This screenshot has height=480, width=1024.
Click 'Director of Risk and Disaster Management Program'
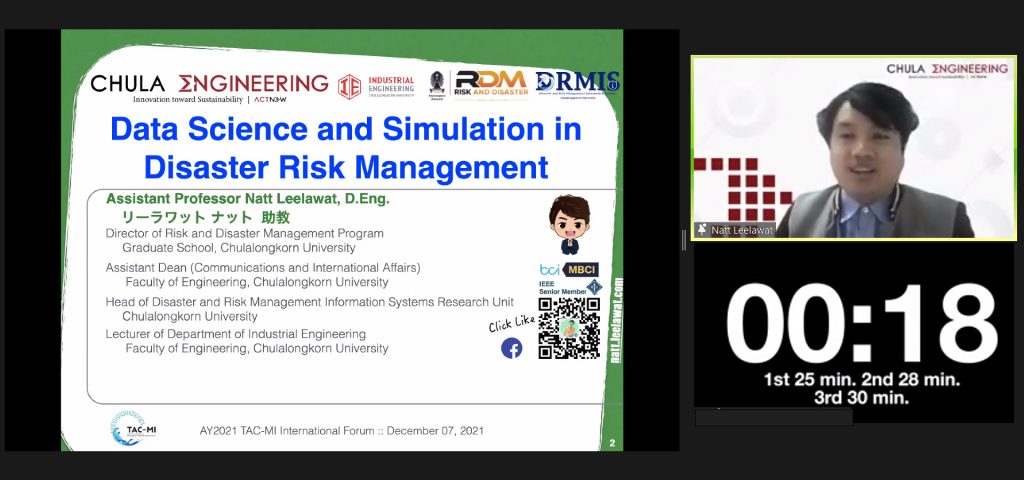[244, 233]
